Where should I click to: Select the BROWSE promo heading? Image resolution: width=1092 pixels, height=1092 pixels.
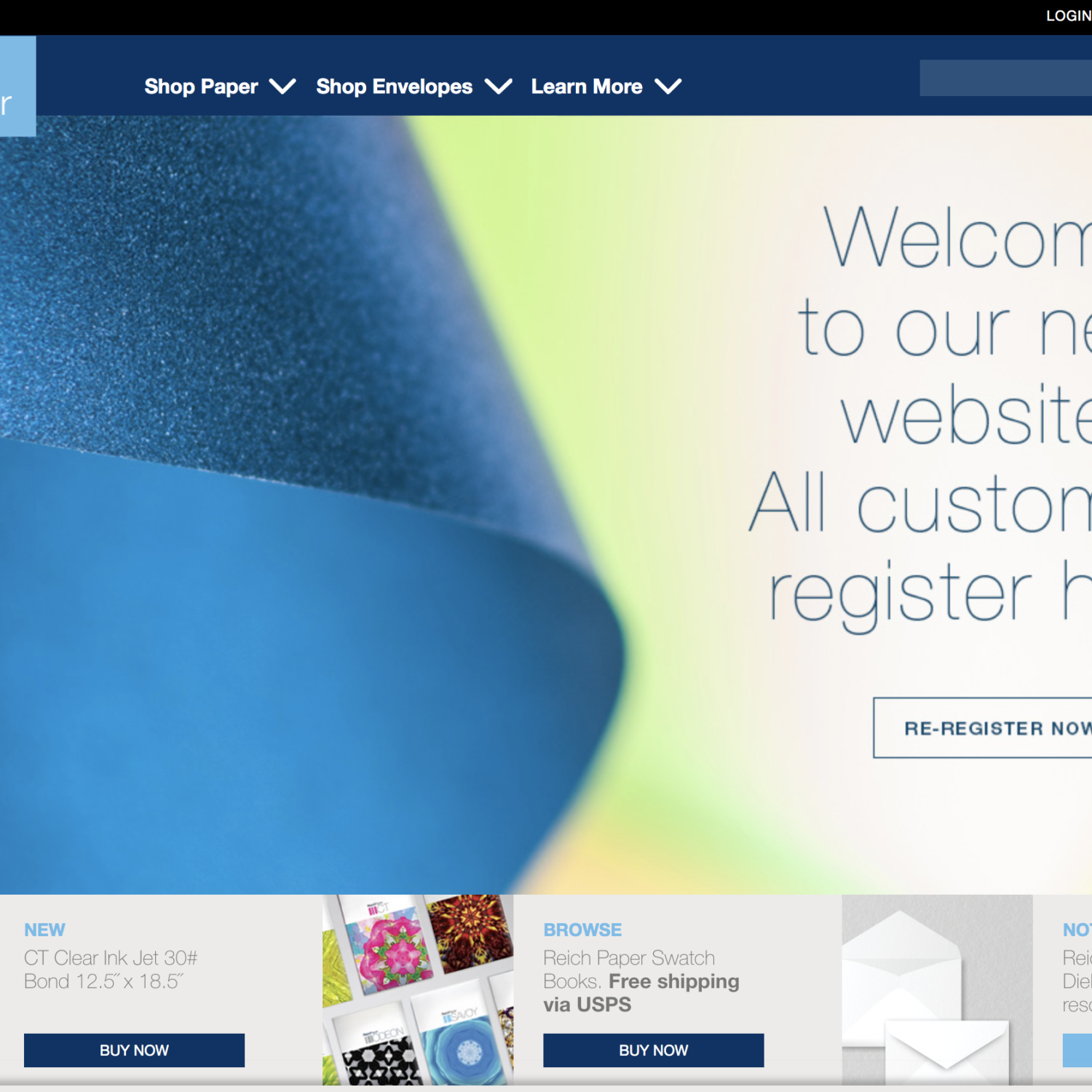[582, 930]
